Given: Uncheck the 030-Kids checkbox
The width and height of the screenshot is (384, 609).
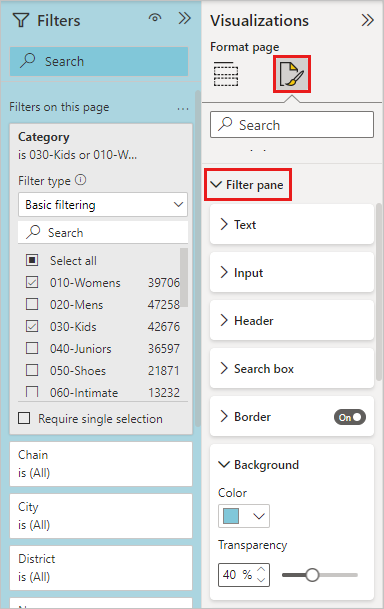Looking at the screenshot, I should click(32, 326).
